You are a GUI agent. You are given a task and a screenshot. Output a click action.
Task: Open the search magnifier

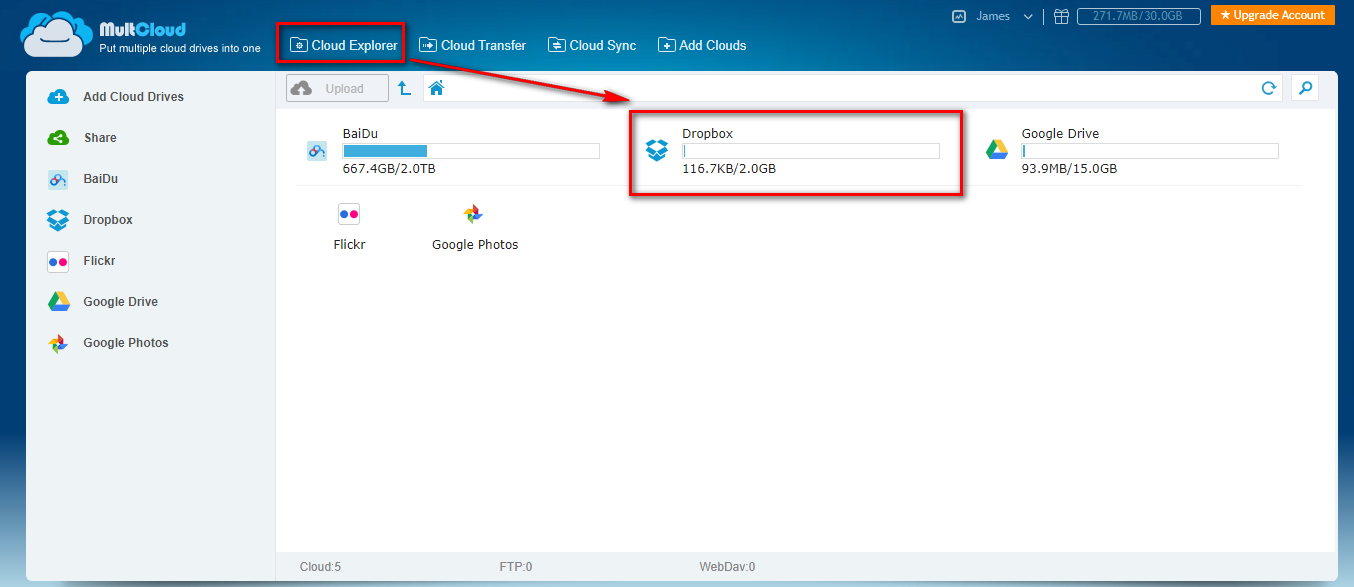(1304, 88)
